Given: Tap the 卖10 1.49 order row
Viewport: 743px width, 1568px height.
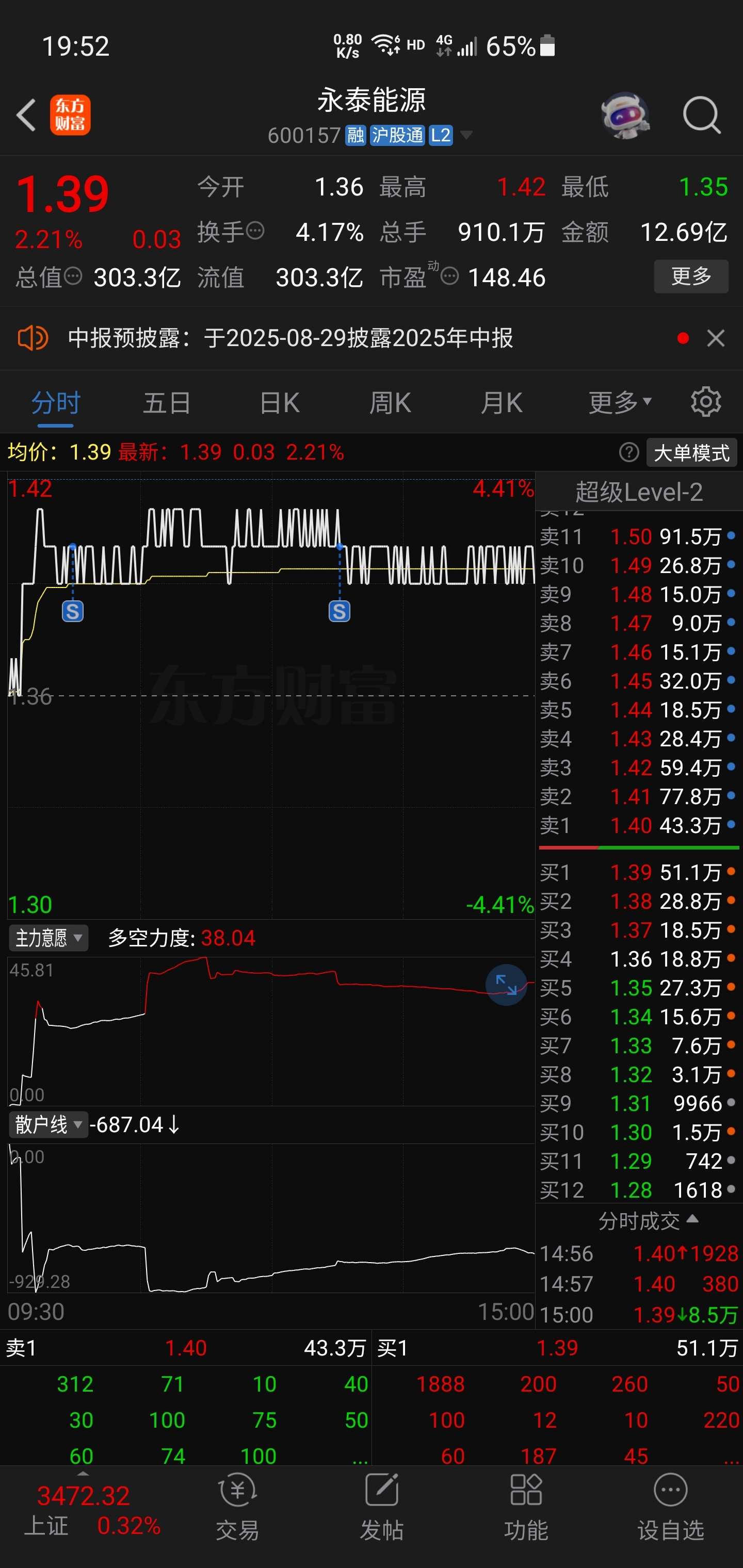Looking at the screenshot, I should (x=638, y=565).
